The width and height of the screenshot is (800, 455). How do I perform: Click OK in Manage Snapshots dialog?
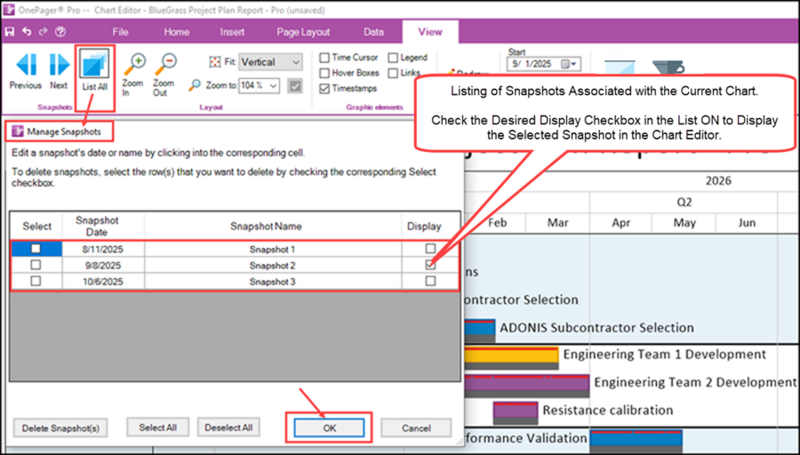pos(329,428)
